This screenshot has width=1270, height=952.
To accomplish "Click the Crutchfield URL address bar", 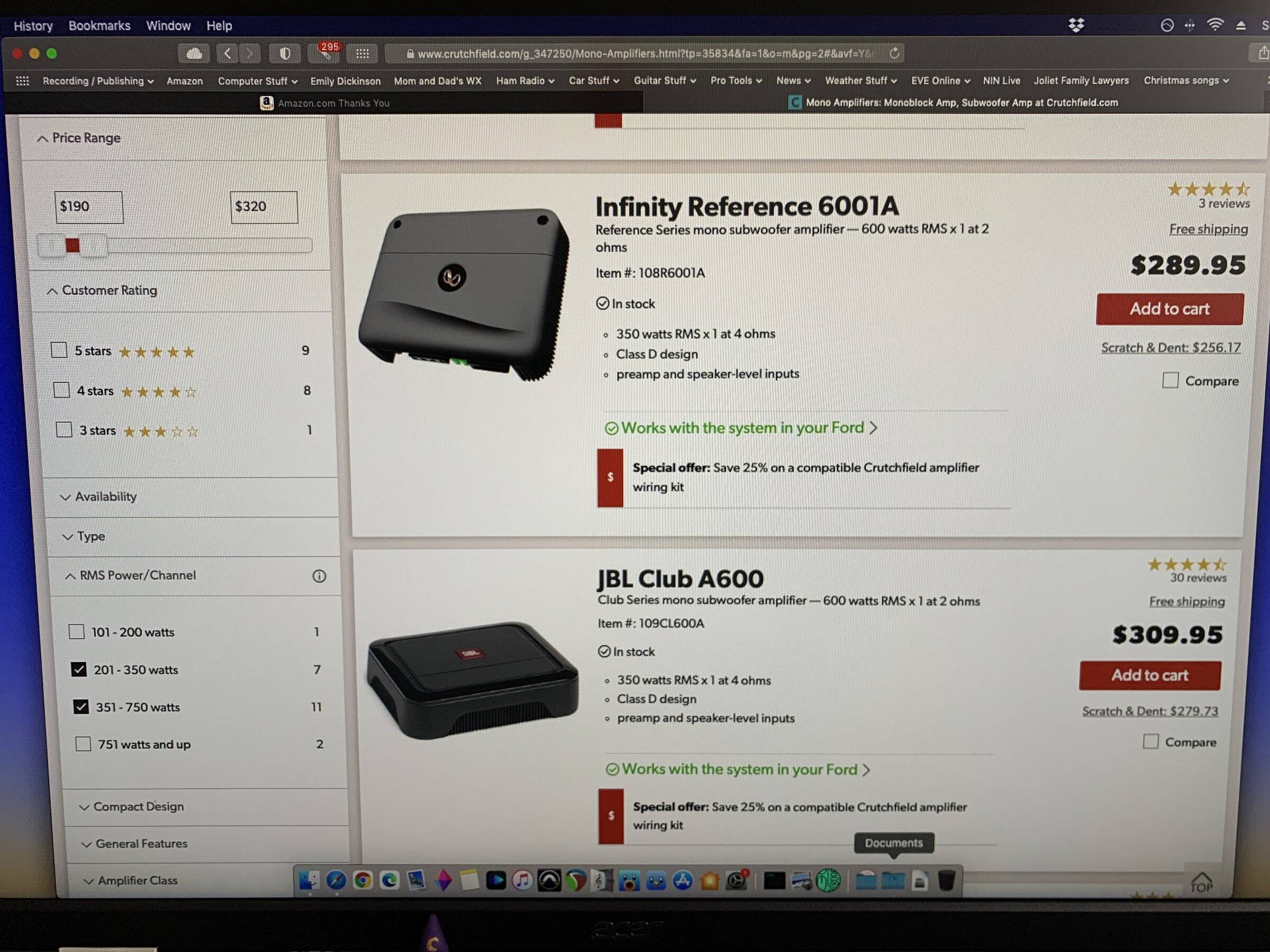I will coord(644,53).
